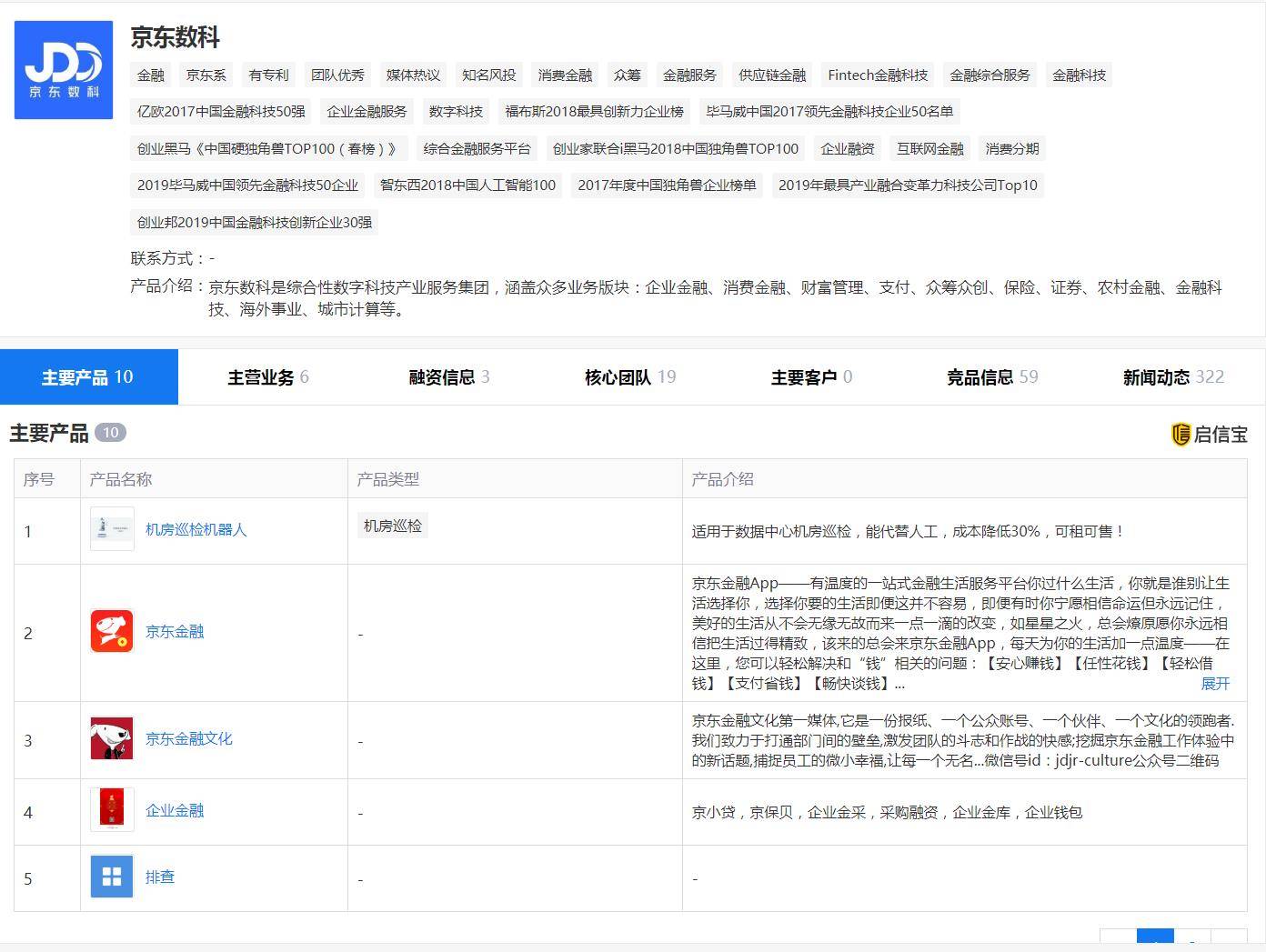
Task: Click the 企业金融服务 tag
Action: click(367, 111)
